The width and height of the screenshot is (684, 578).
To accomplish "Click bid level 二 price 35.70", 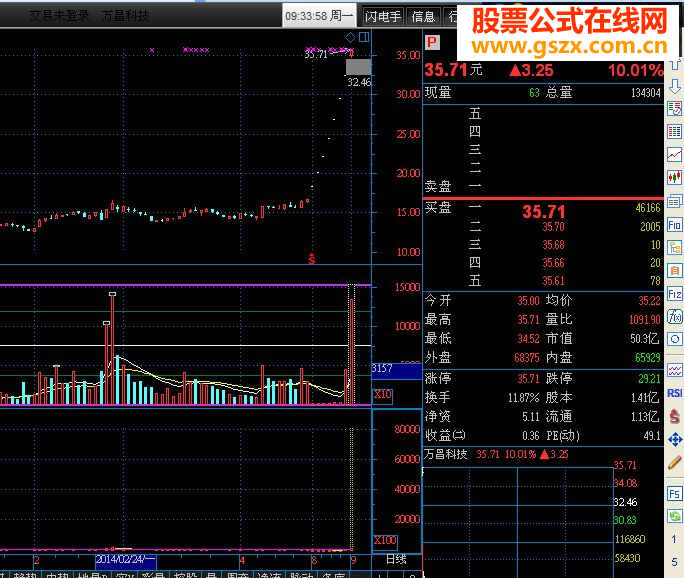I will point(553,227).
